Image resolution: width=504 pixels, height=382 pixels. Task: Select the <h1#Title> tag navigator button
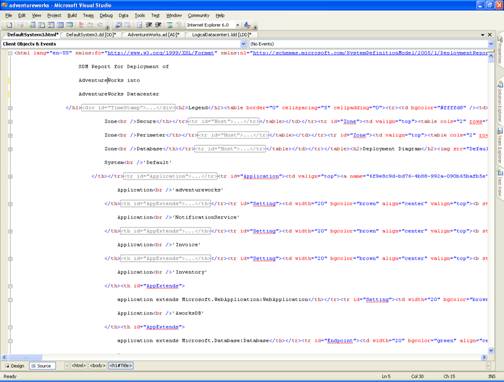(x=121, y=366)
